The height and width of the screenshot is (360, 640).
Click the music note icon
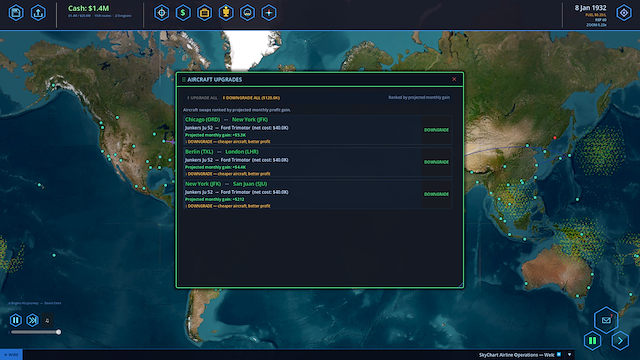(47, 320)
